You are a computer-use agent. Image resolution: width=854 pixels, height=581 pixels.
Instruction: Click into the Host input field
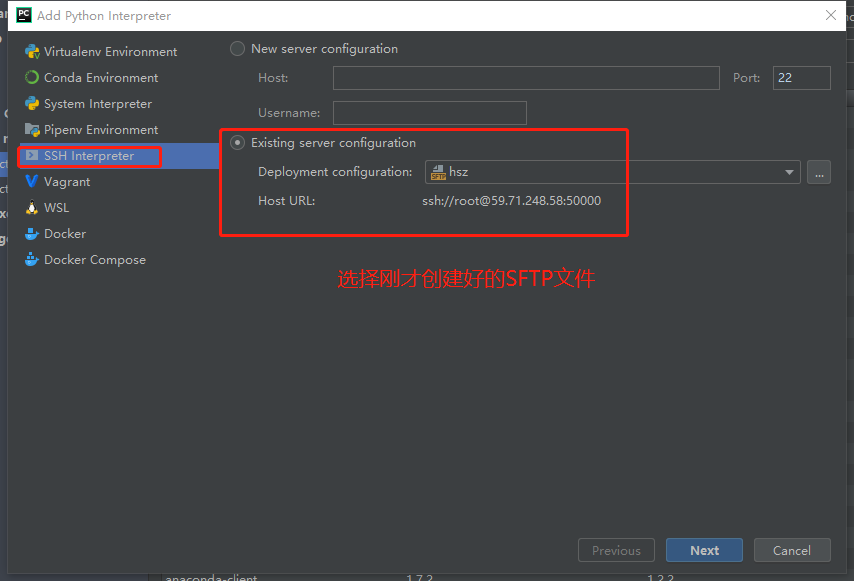(x=526, y=78)
